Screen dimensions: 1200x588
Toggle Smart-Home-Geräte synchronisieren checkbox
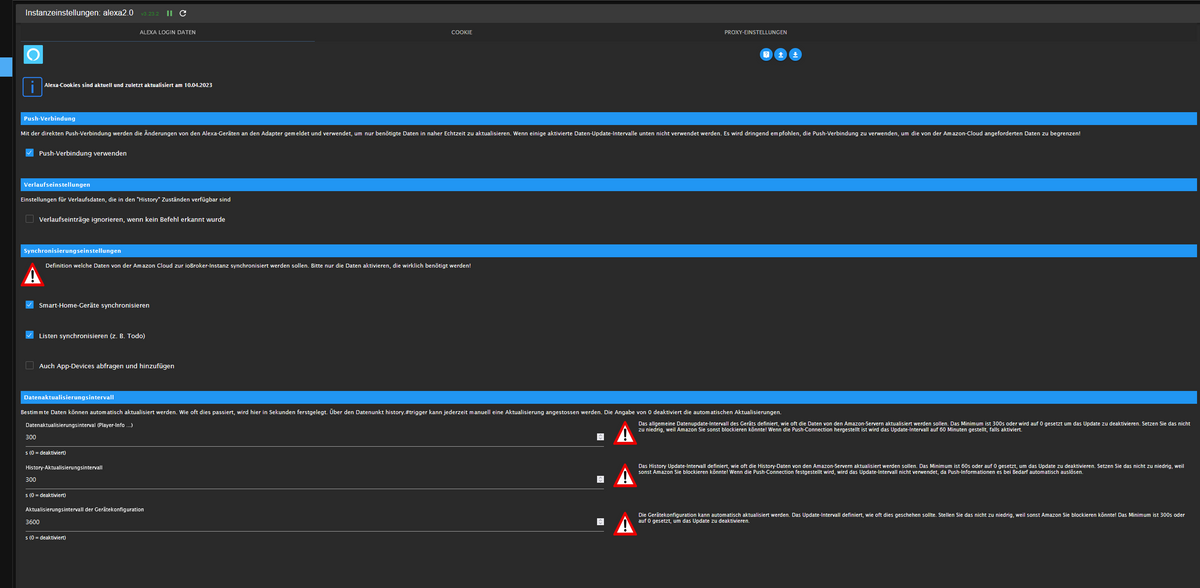point(30,304)
